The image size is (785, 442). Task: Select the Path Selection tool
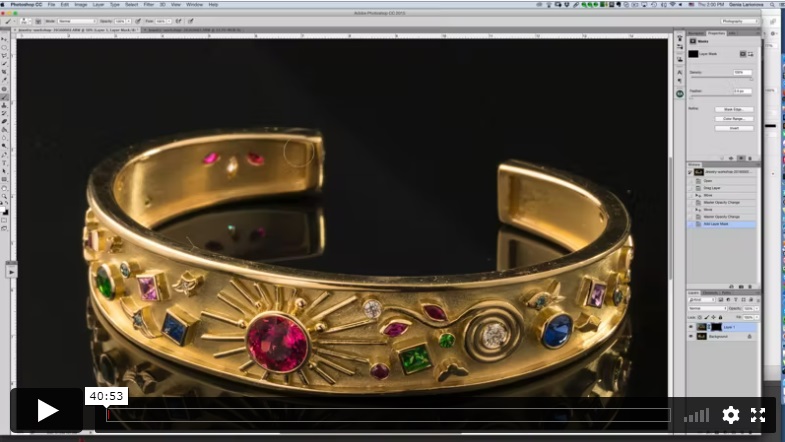(x=5, y=171)
